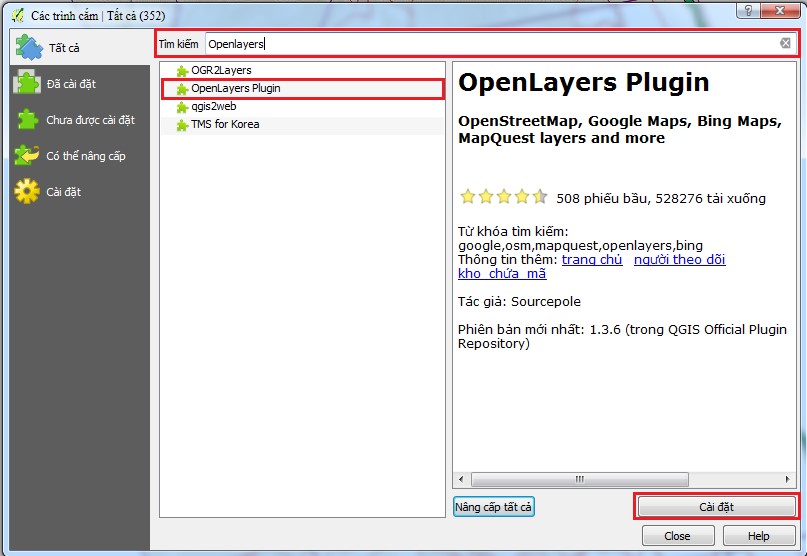Click the 'Nâng cấp tất cả' button
The width and height of the screenshot is (807, 556).
(x=494, y=507)
